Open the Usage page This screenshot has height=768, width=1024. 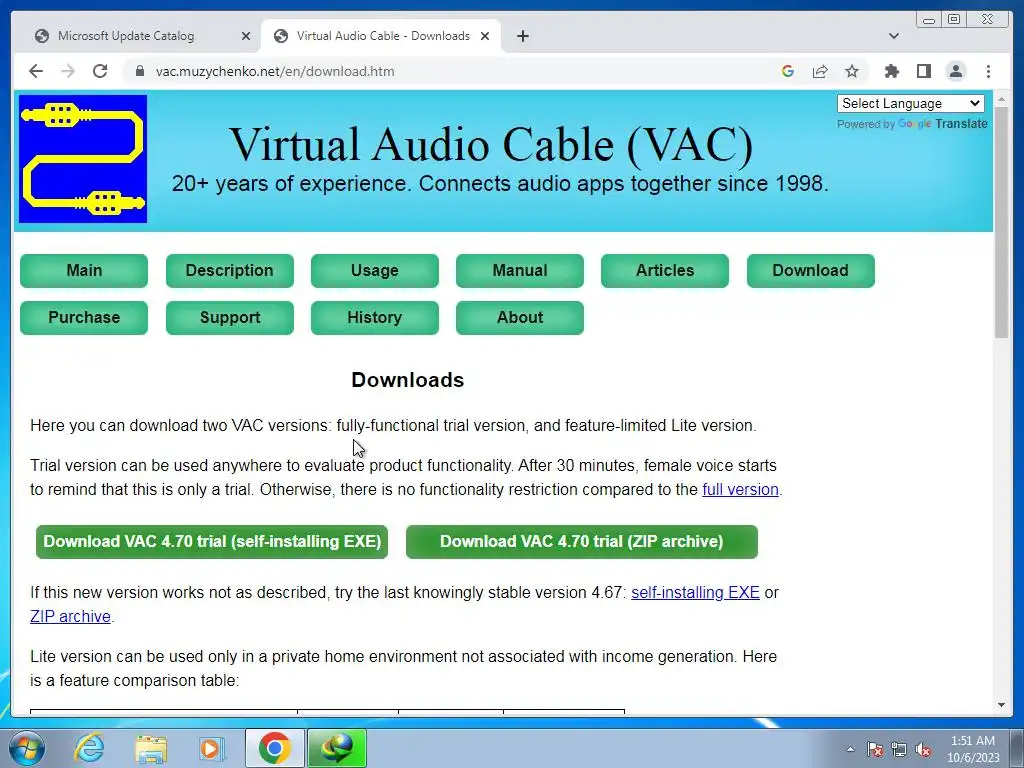coord(375,270)
